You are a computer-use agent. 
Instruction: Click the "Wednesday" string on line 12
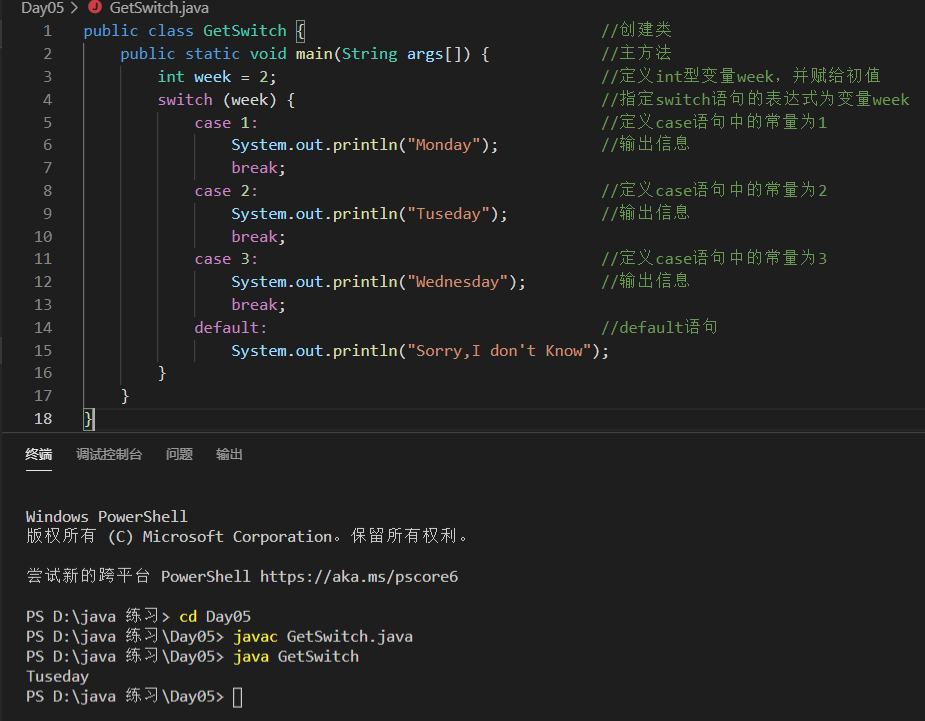[x=458, y=282]
